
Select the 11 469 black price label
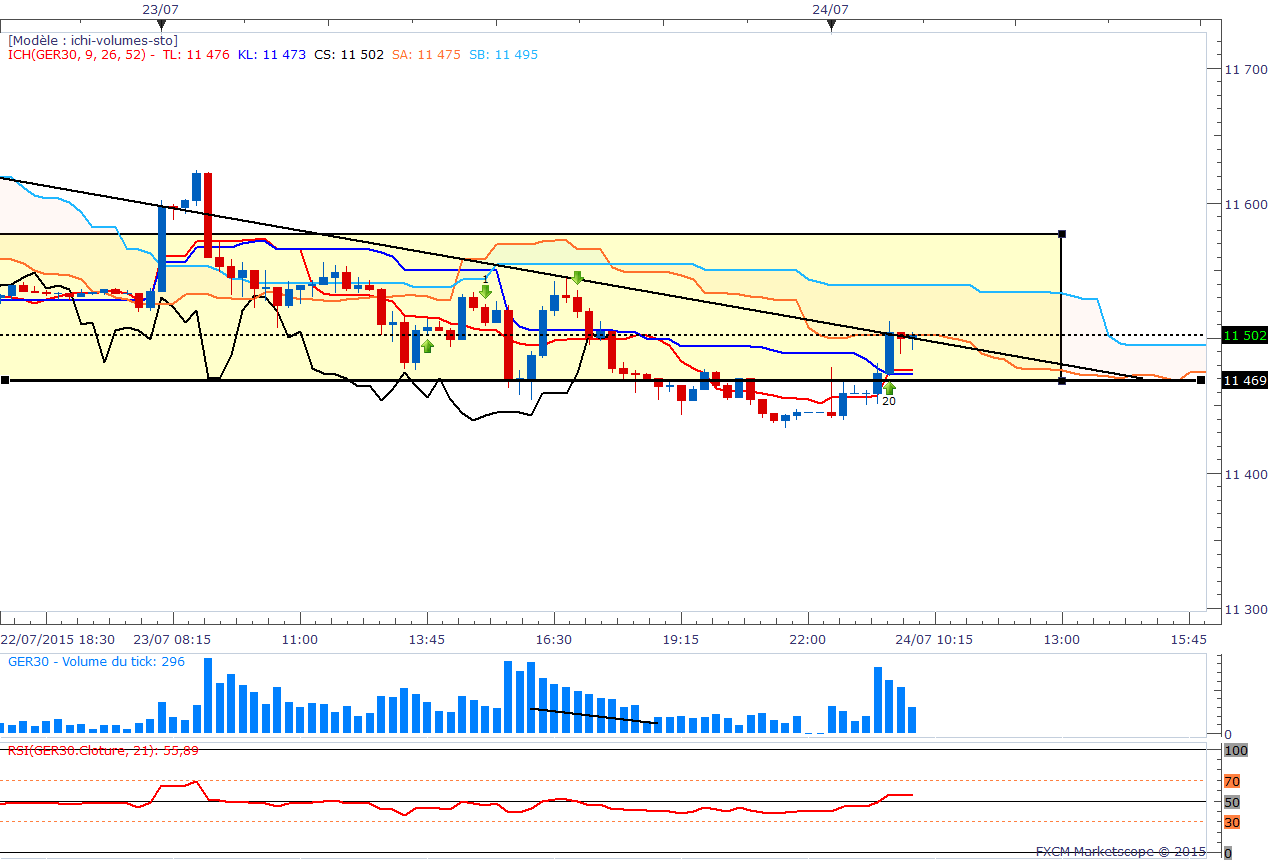[1245, 380]
